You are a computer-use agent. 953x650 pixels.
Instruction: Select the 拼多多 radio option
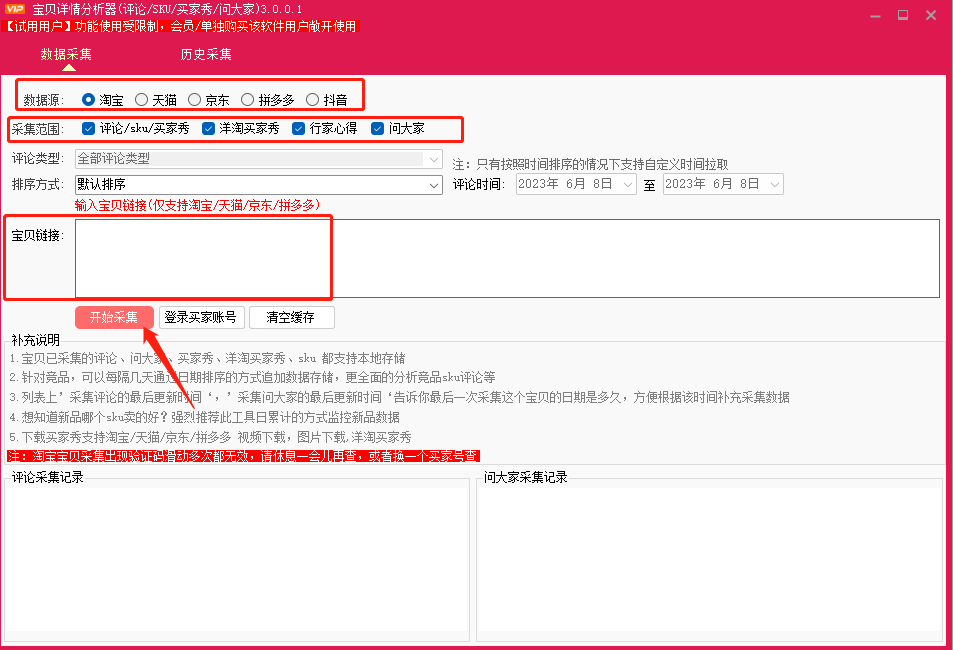247,100
